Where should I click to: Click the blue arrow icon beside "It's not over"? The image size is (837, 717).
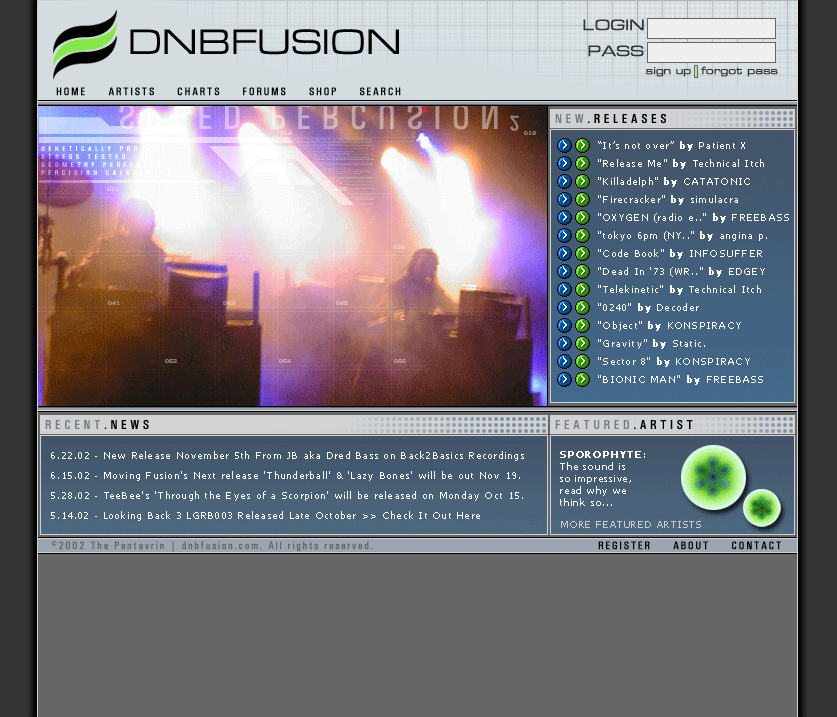pyautogui.click(x=564, y=145)
